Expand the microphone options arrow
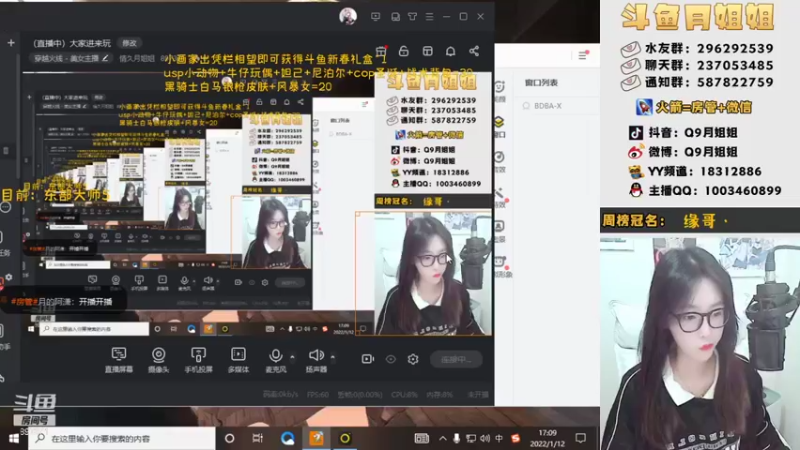The image size is (800, 450). 292,357
